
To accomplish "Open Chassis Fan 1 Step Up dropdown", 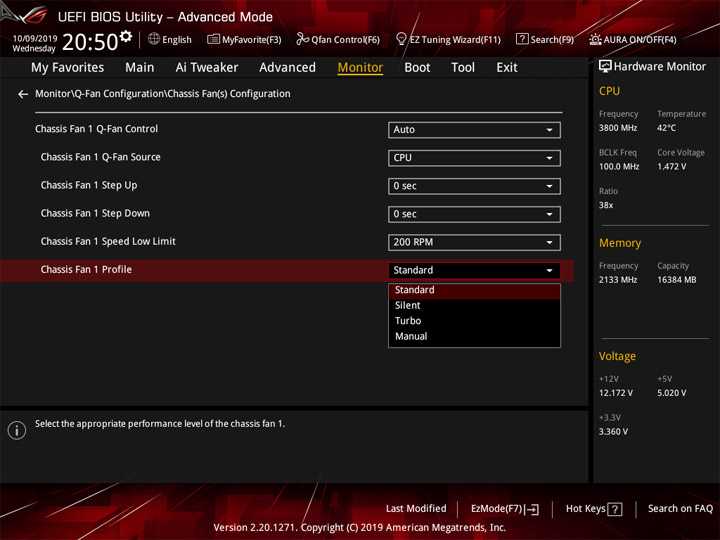I will coord(474,186).
